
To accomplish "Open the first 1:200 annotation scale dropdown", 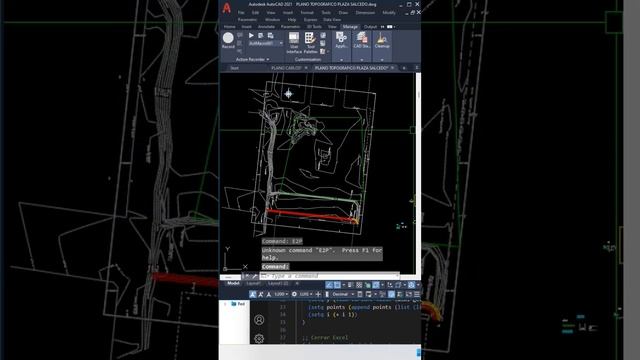I will coord(281,294).
